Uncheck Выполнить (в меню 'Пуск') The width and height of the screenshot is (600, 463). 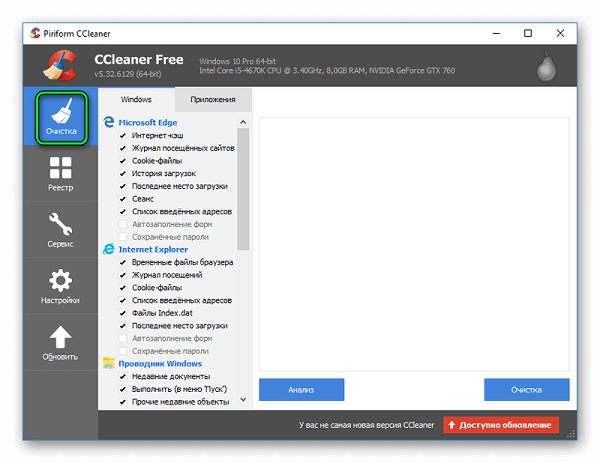pos(123,389)
